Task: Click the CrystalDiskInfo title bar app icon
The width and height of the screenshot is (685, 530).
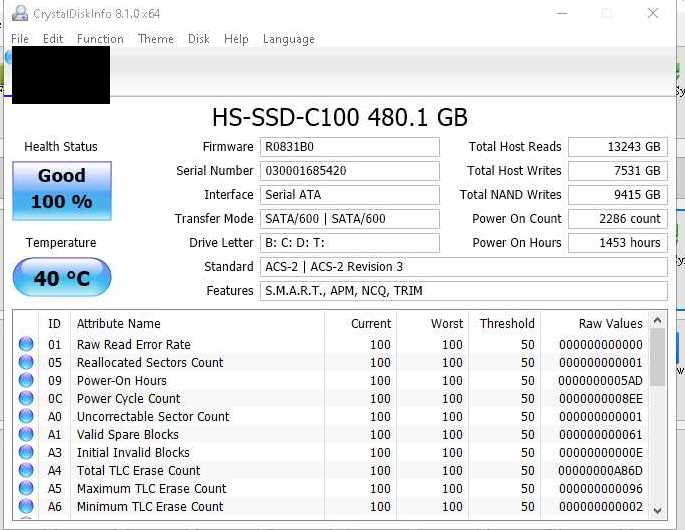Action: tap(20, 14)
